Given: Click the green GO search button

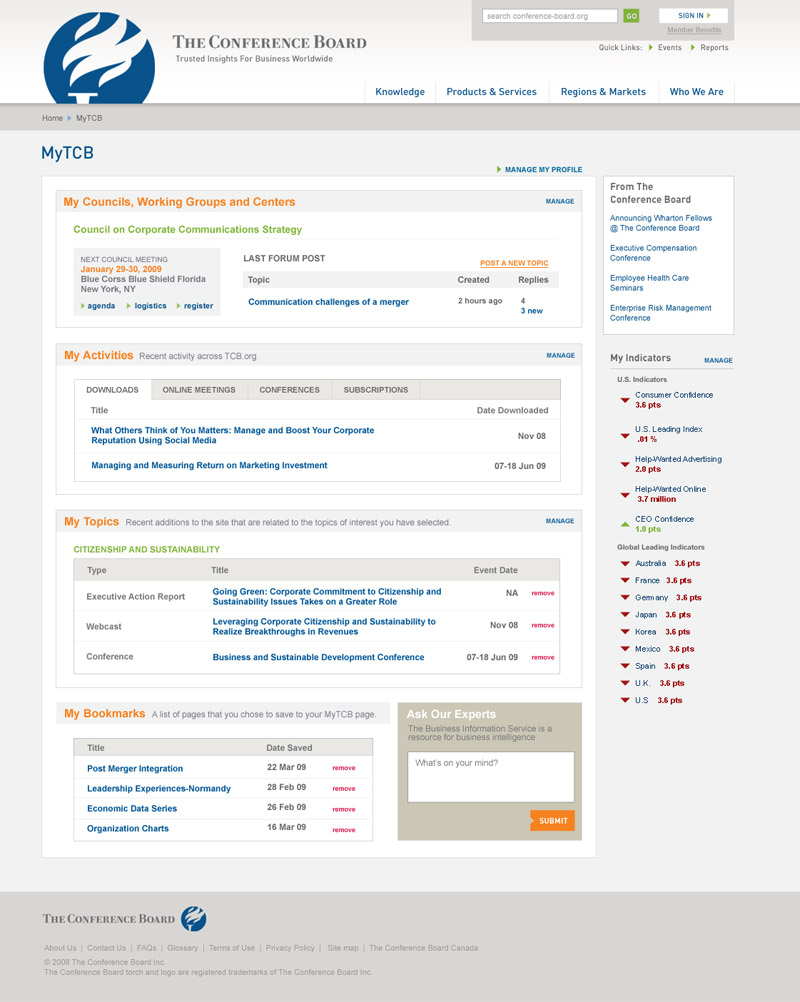Looking at the screenshot, I should click(631, 16).
